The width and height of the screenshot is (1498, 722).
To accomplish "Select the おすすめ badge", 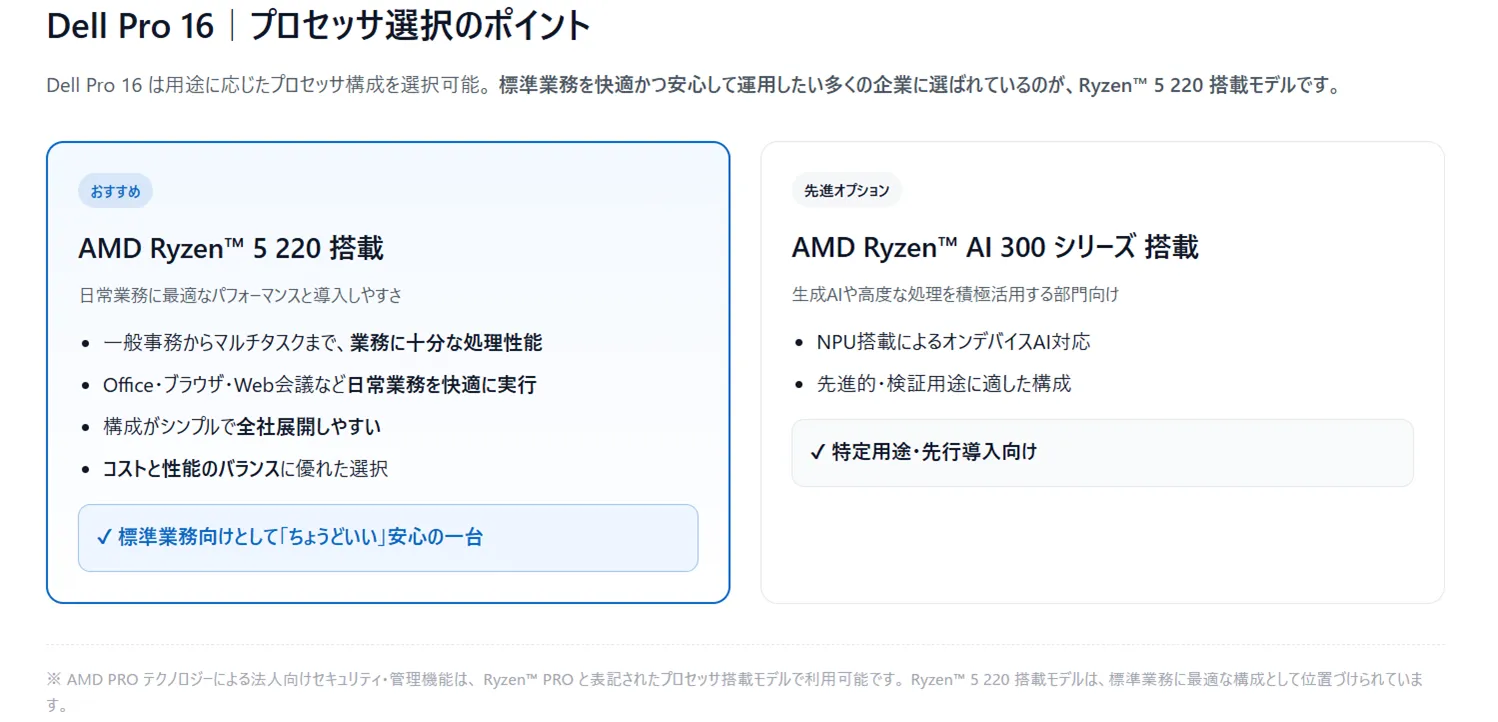I will 115,191.
